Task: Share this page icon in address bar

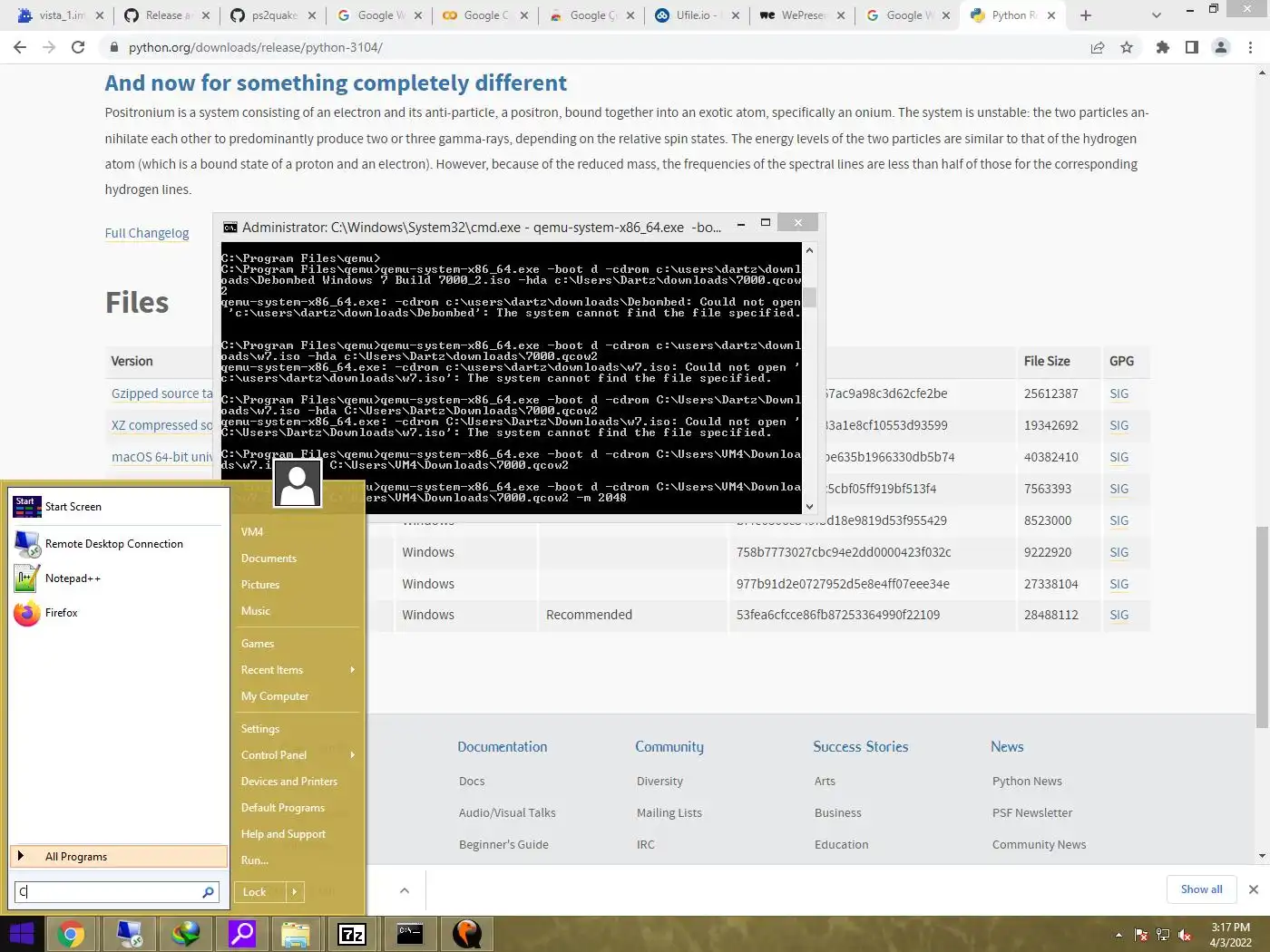Action: 1098,47
